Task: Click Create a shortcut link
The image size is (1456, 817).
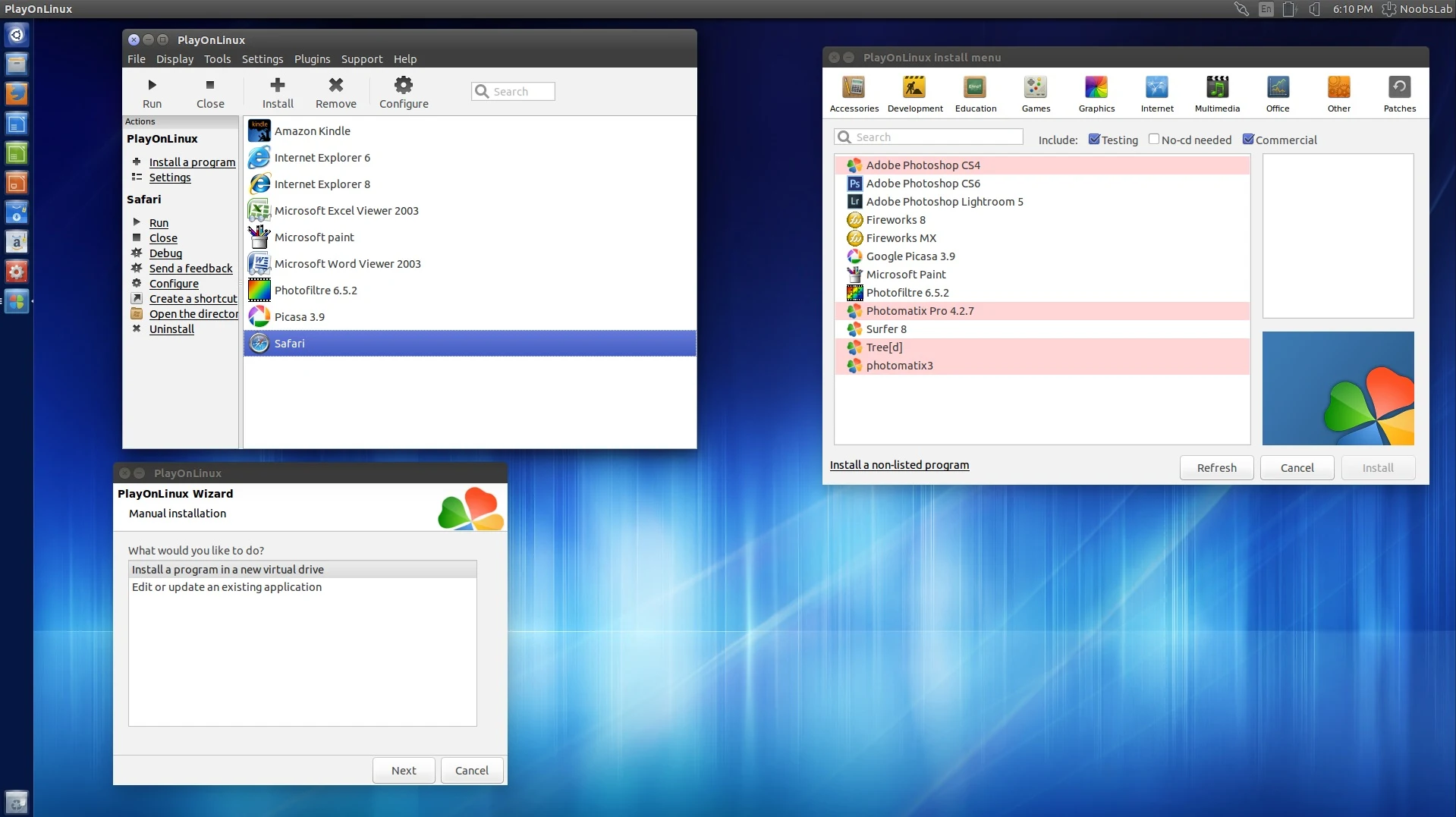Action: 193,299
